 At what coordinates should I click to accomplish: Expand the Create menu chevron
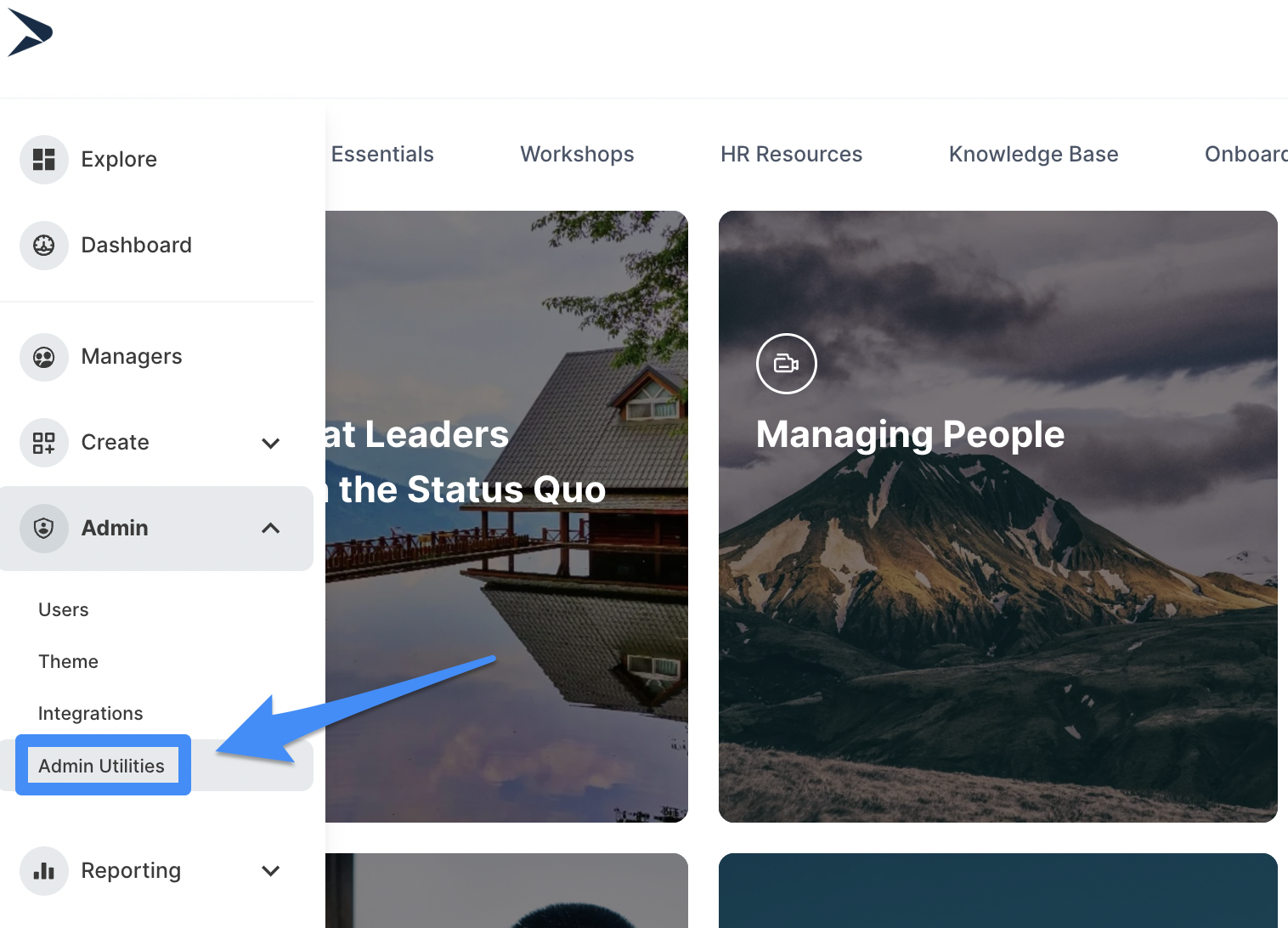pos(271,443)
